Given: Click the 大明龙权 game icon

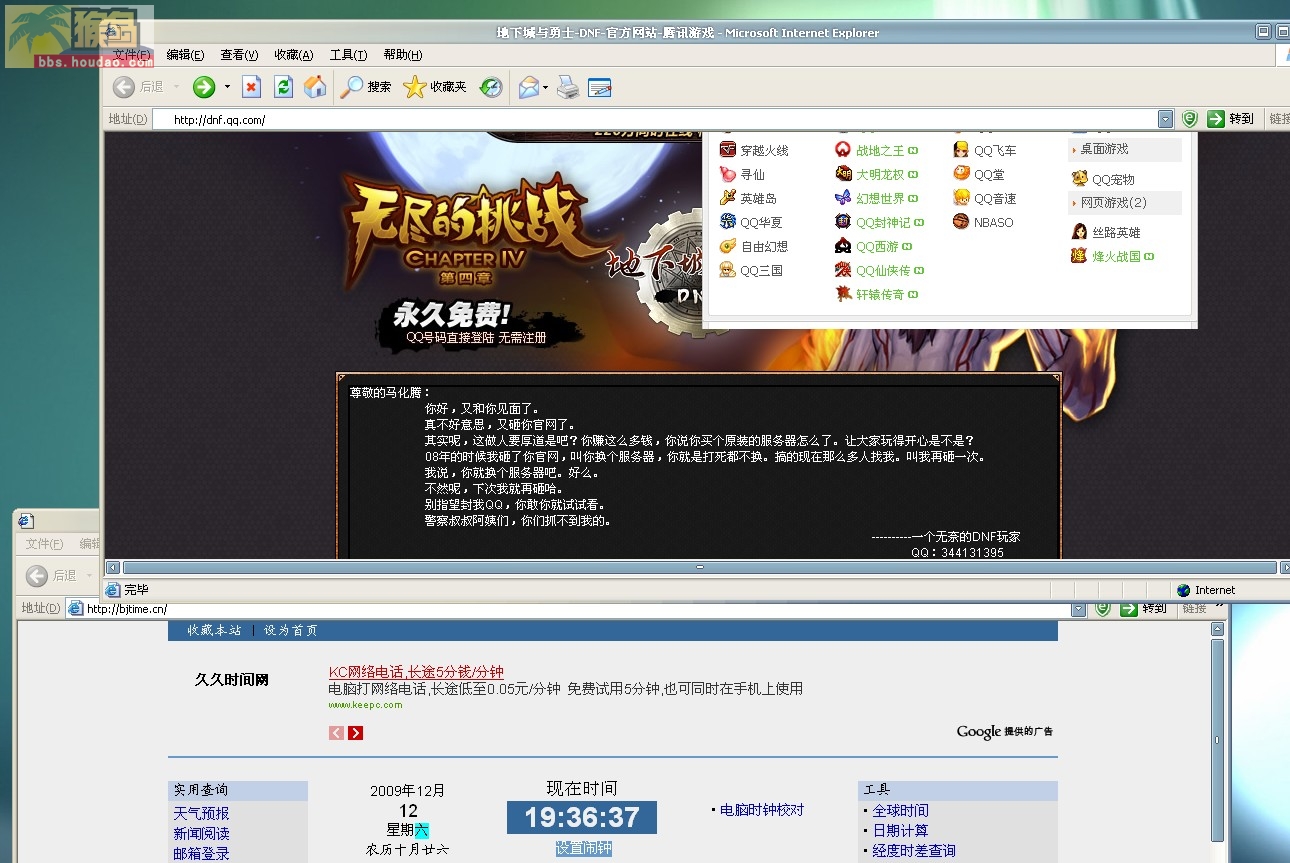Looking at the screenshot, I should pos(843,174).
